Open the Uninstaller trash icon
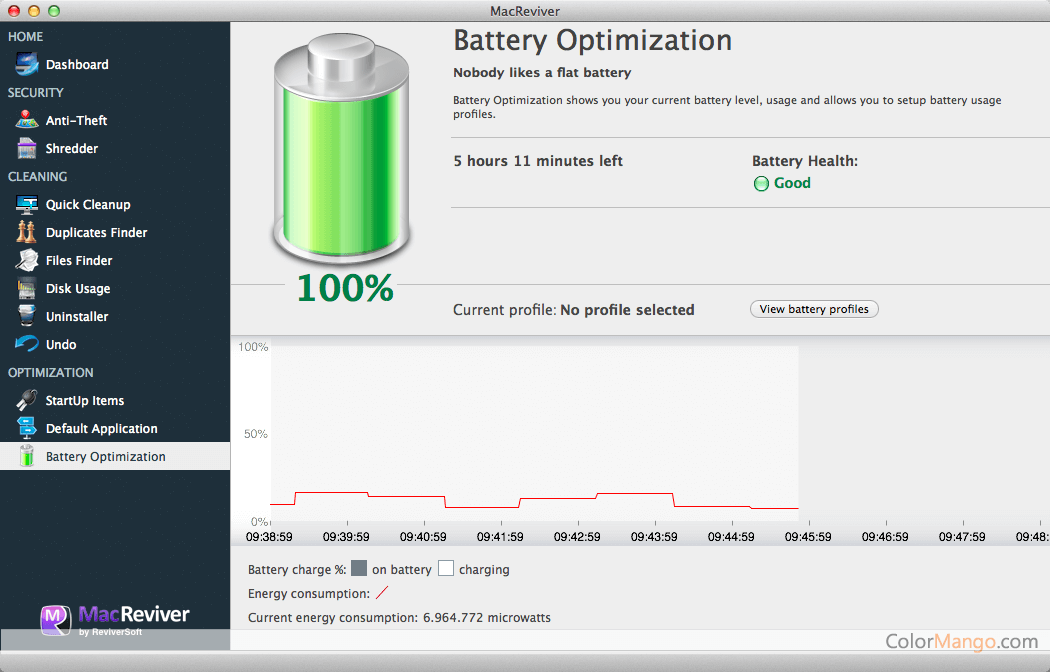Screen dimensions: 1050x672 click(x=27, y=316)
